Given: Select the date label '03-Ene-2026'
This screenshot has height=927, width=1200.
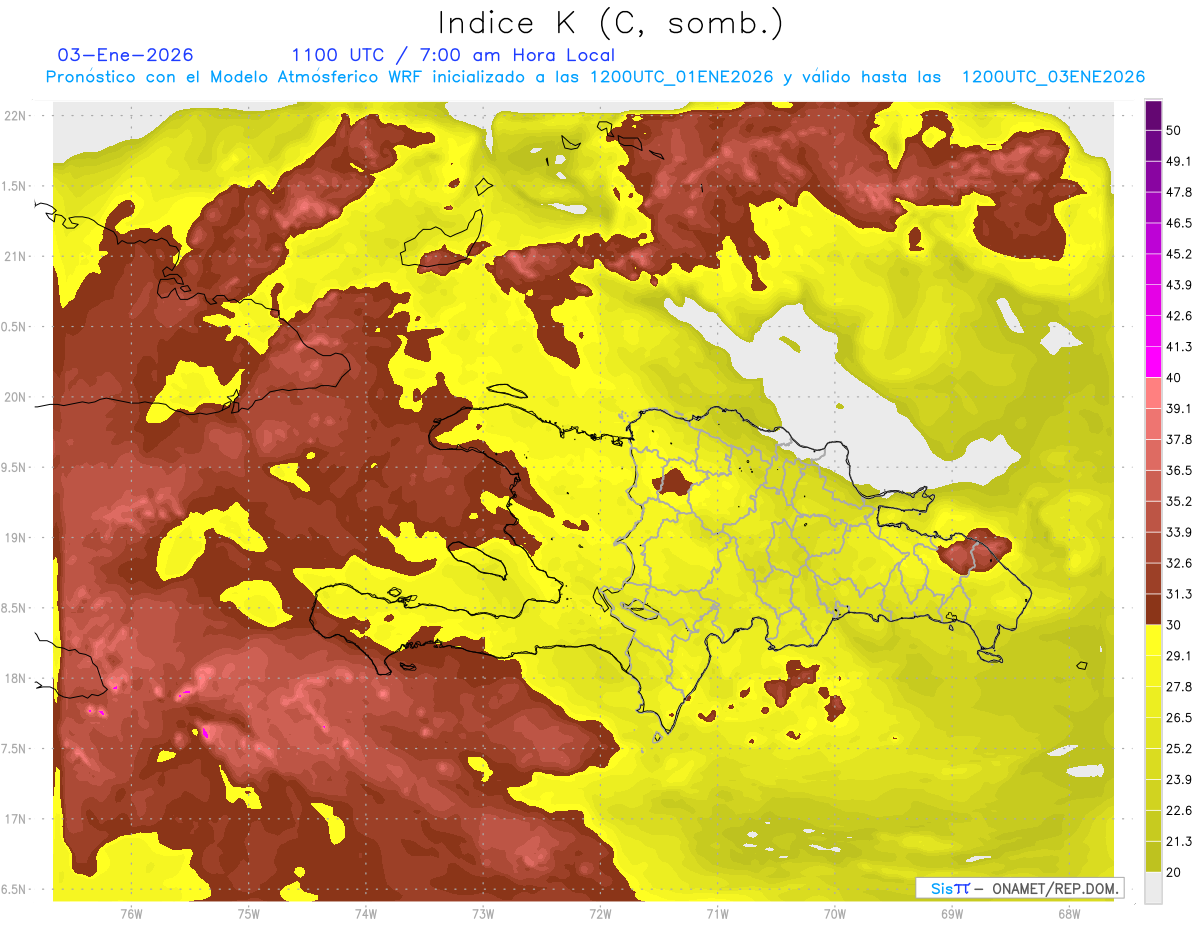Looking at the screenshot, I should (126, 55).
